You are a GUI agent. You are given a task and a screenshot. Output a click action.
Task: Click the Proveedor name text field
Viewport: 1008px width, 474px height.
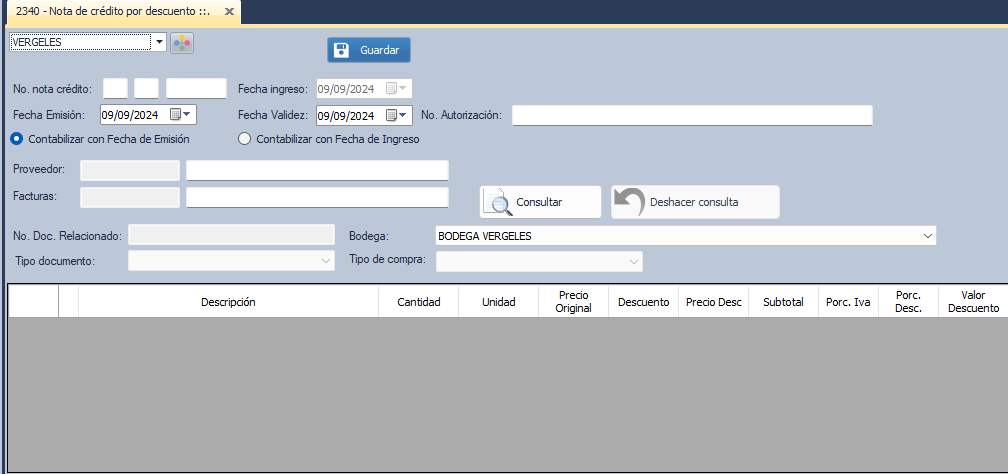point(317,170)
